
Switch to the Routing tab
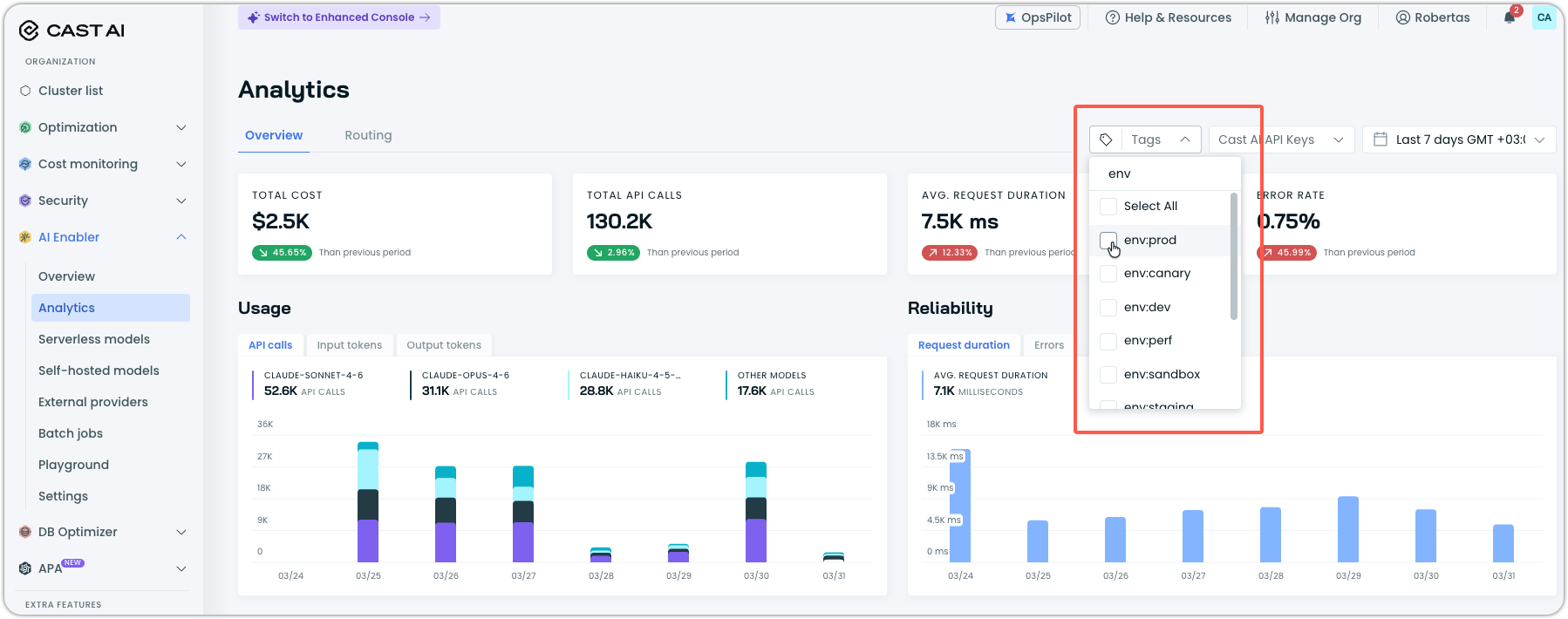click(x=368, y=135)
